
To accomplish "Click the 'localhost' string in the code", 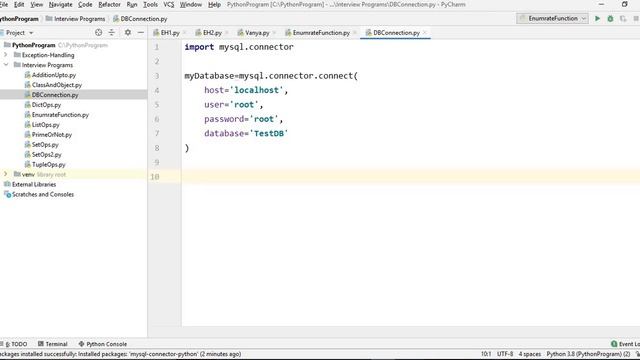I will click(256, 90).
